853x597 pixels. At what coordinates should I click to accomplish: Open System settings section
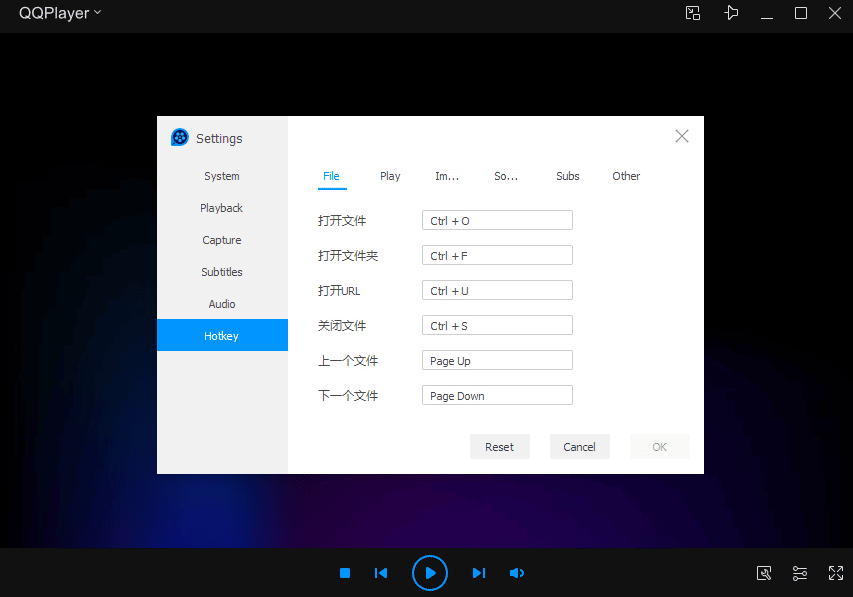pyautogui.click(x=222, y=176)
